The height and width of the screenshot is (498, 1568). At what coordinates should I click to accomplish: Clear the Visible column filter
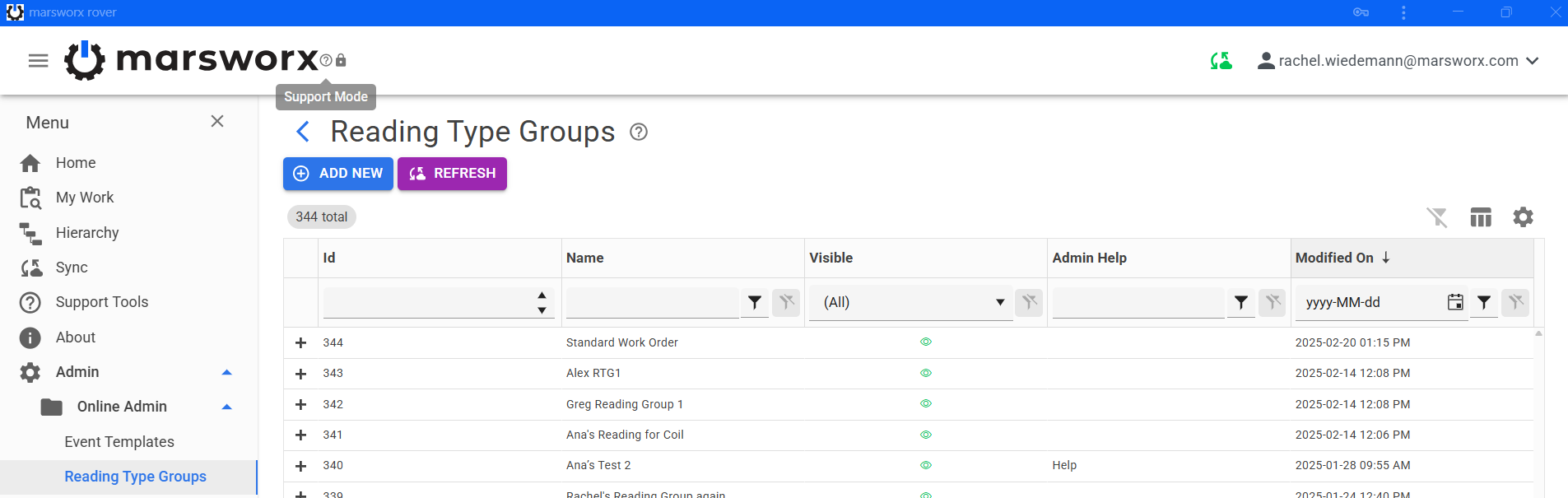pos(1030,303)
